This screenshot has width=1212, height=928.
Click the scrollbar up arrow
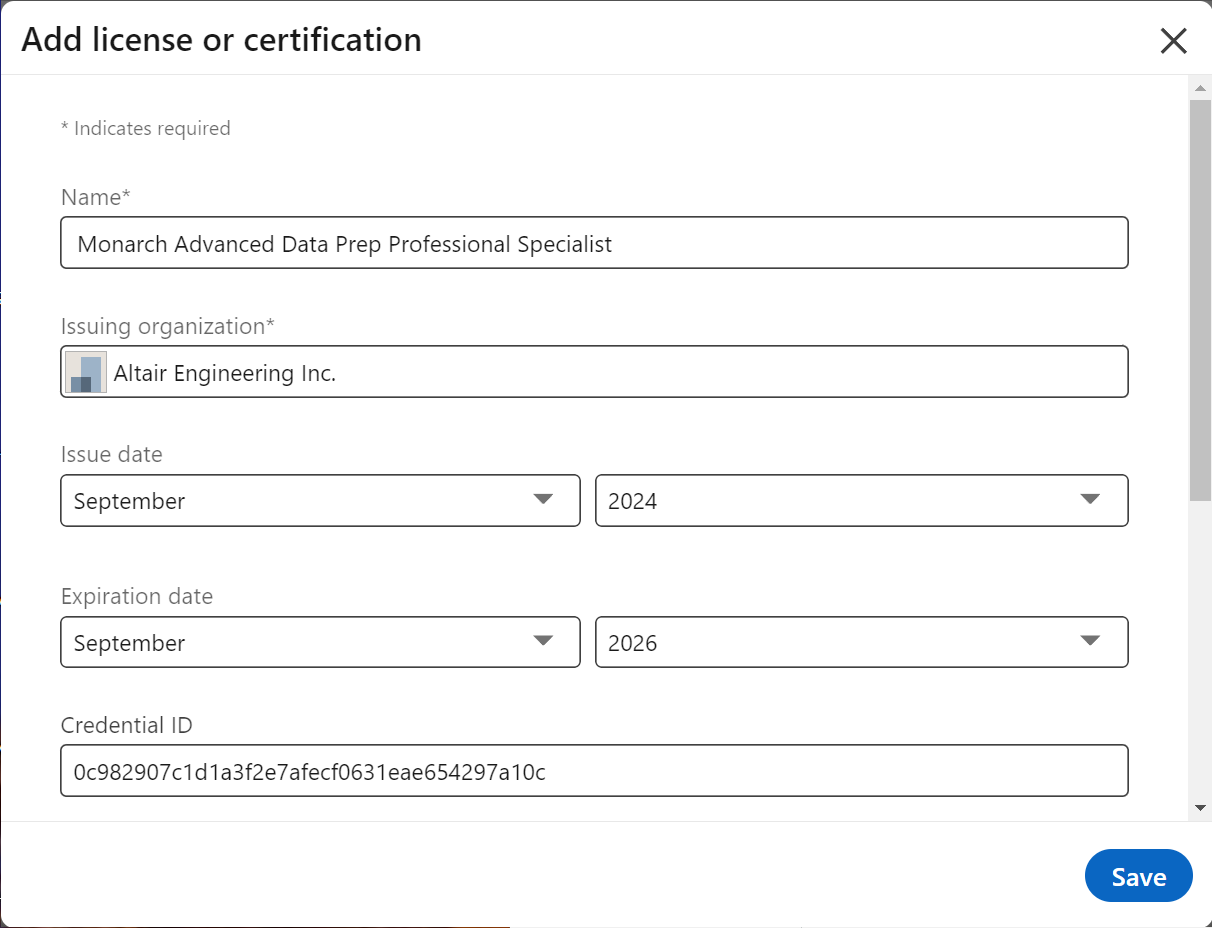1200,89
